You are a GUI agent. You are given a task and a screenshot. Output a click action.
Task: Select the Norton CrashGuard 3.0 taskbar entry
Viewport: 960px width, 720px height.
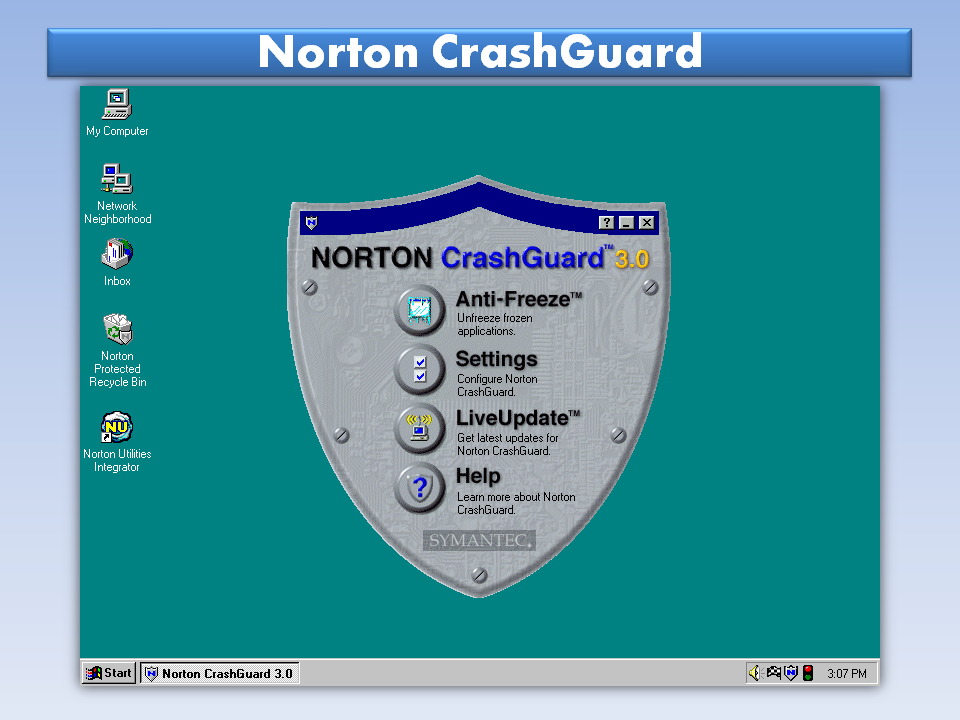tap(219, 672)
